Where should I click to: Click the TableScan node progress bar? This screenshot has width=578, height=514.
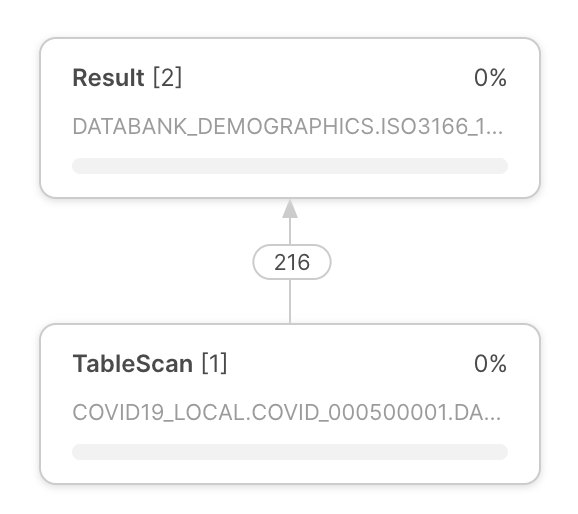click(290, 452)
